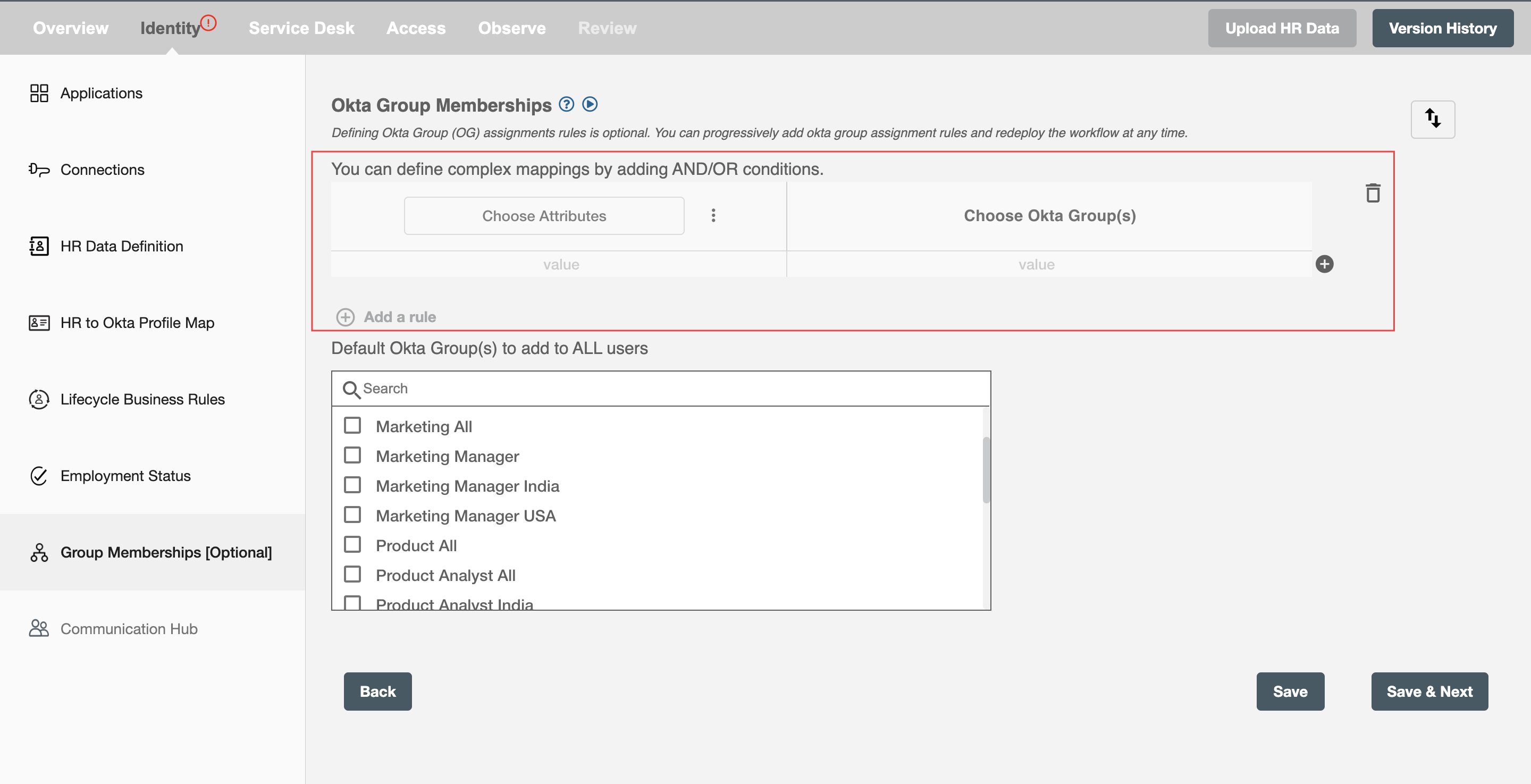This screenshot has width=1531, height=784.
Task: Open the Group Memberships sidebar icon
Action: [39, 552]
